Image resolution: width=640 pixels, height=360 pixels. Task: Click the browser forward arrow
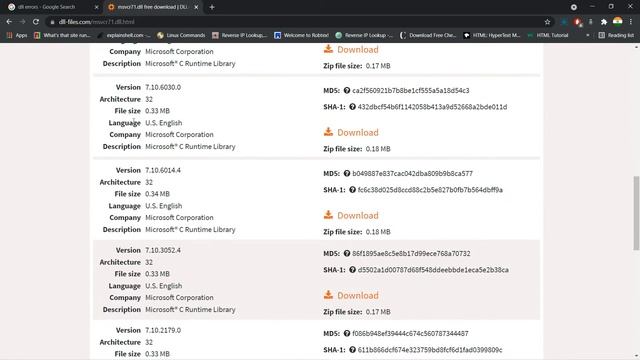point(22,22)
